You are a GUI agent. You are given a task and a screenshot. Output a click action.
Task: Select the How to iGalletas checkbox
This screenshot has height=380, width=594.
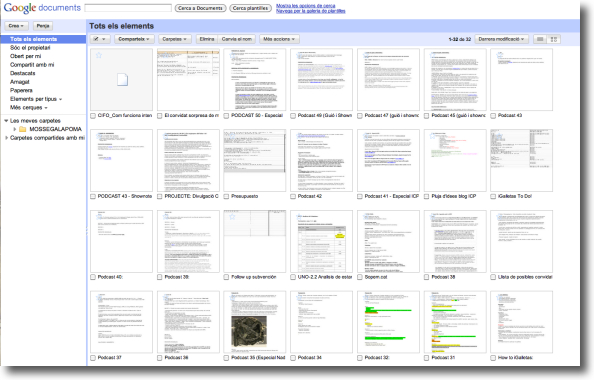click(x=493, y=358)
